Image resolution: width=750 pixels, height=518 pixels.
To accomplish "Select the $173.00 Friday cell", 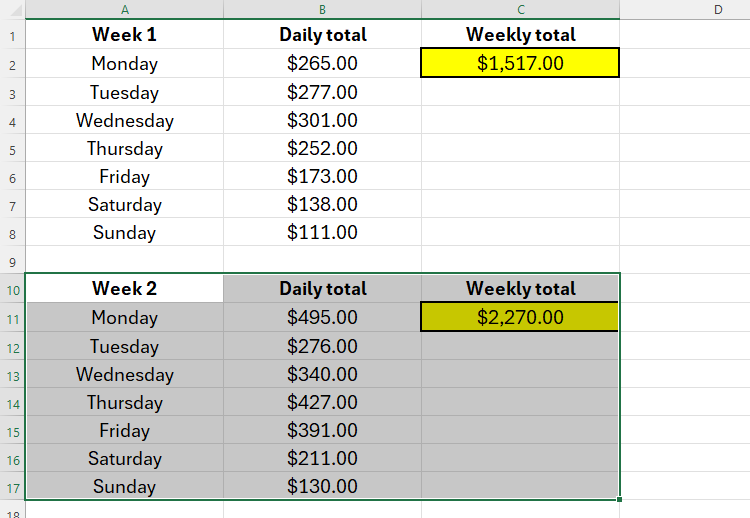I will pos(322,176).
